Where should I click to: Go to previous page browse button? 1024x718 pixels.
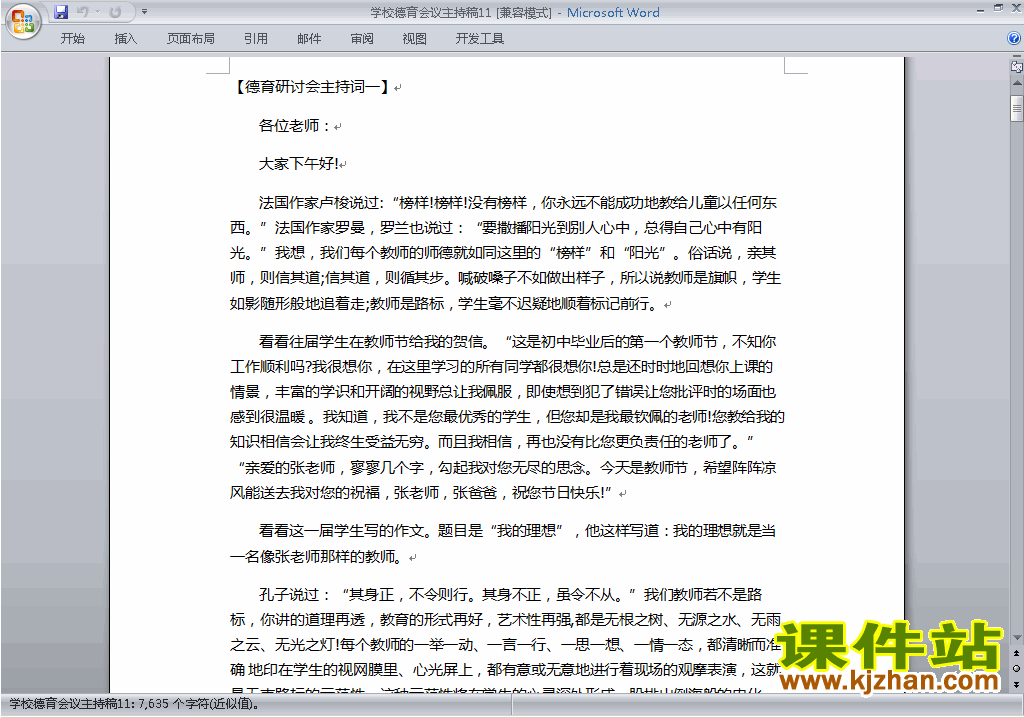[x=1017, y=653]
